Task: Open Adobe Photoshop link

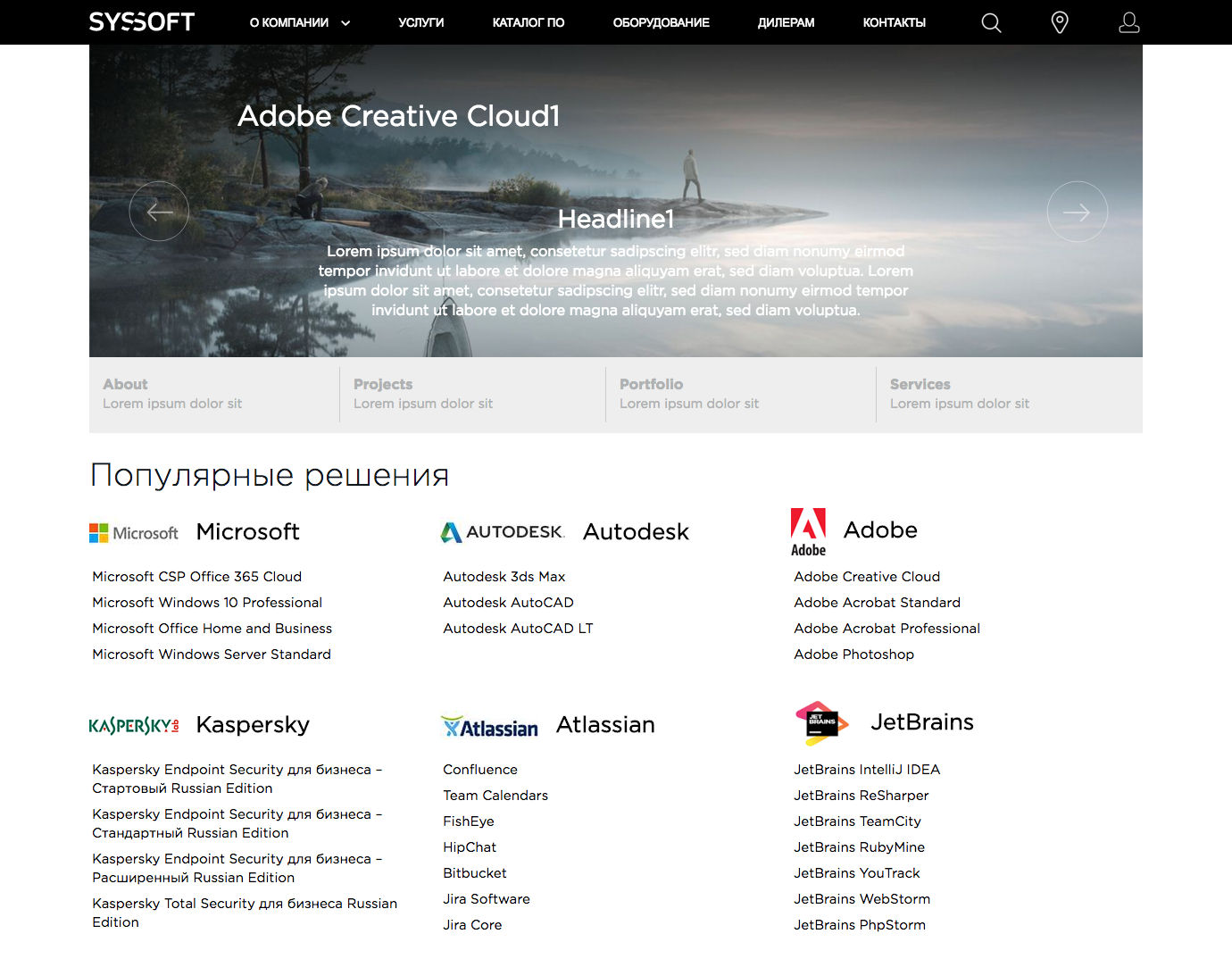Action: point(854,655)
